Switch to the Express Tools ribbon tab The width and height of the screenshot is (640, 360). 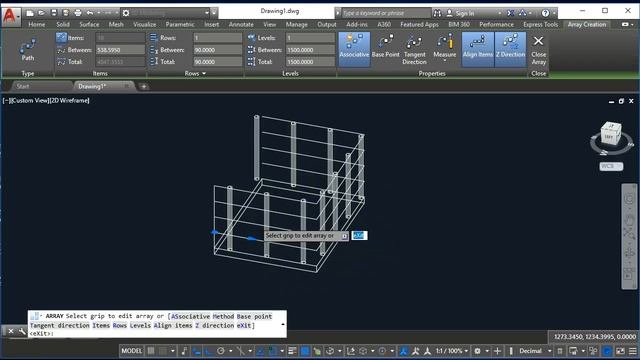tap(540, 24)
